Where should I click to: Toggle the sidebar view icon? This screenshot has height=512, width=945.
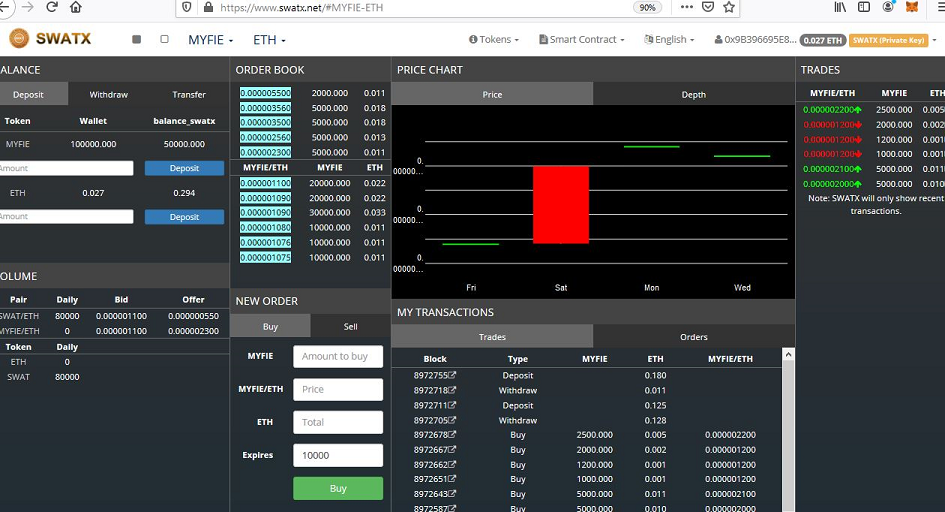pyautogui.click(x=864, y=7)
